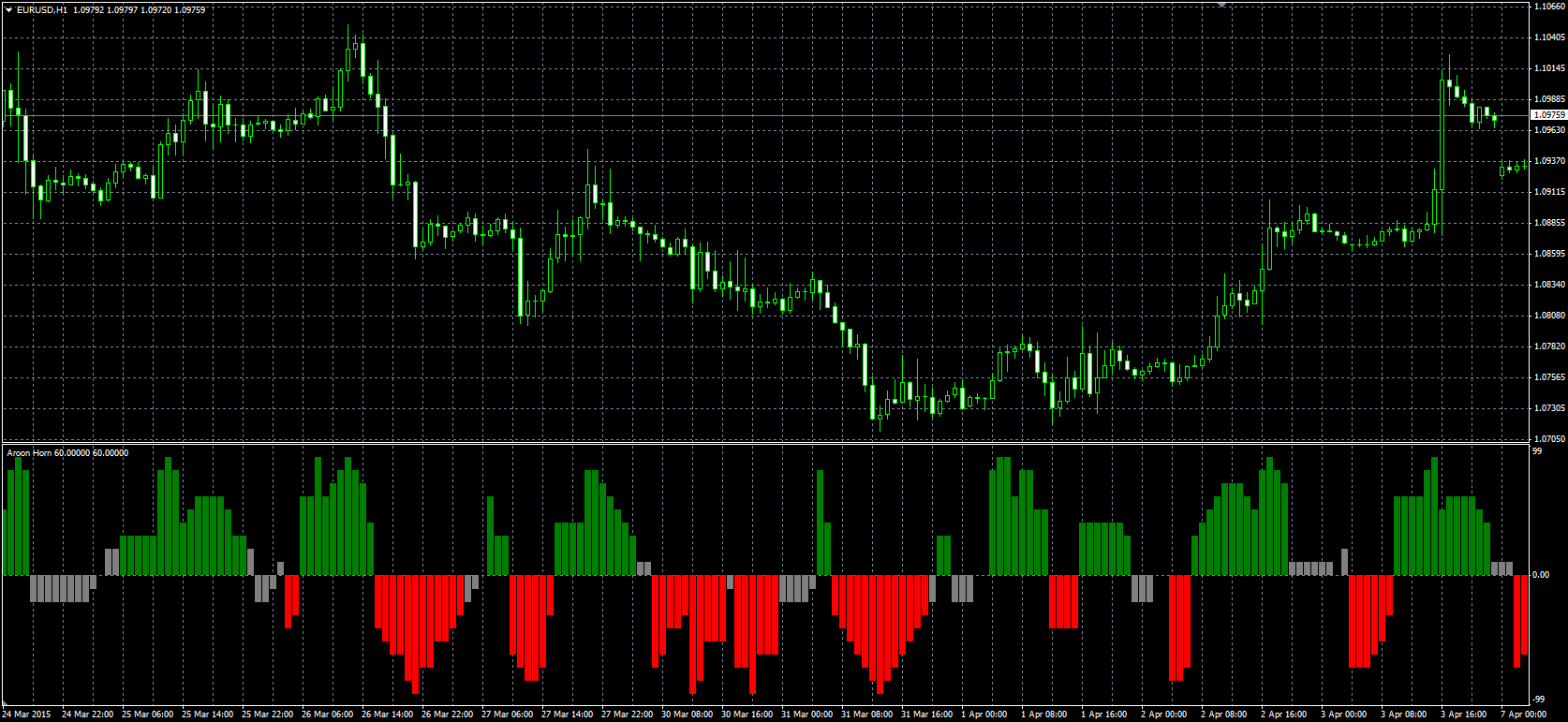The width and height of the screenshot is (1568, 722).
Task: Click the 1.09115 price axis label
Action: coord(1550,192)
